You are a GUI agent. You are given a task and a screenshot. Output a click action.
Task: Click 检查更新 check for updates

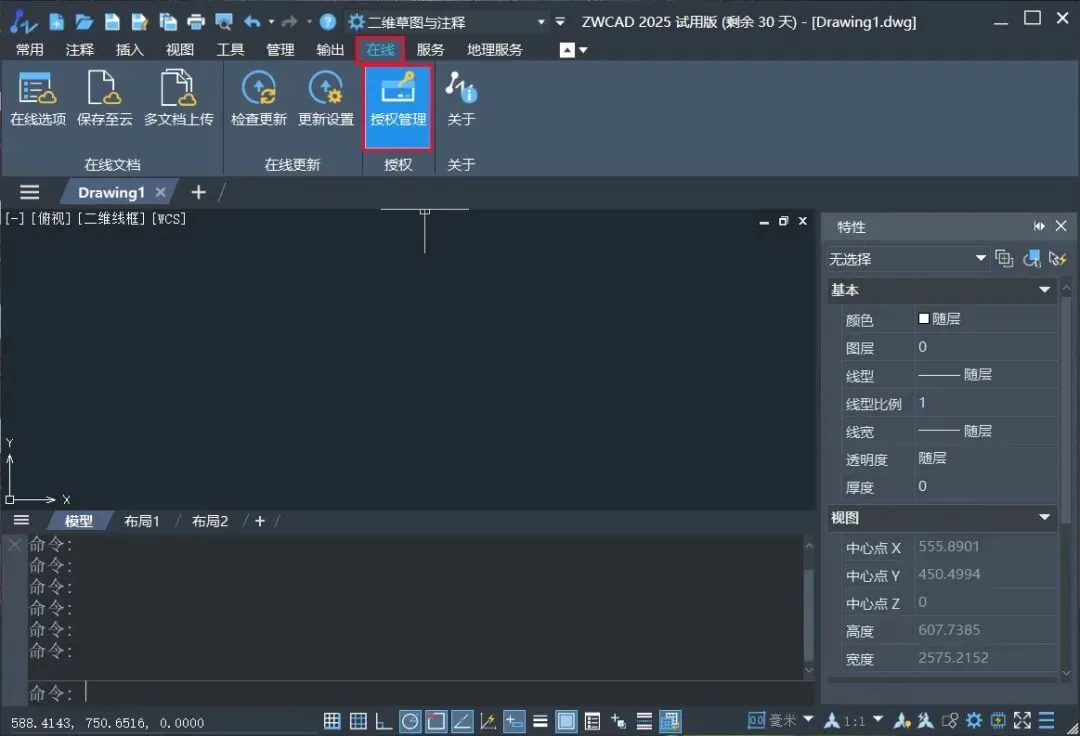tap(259, 98)
